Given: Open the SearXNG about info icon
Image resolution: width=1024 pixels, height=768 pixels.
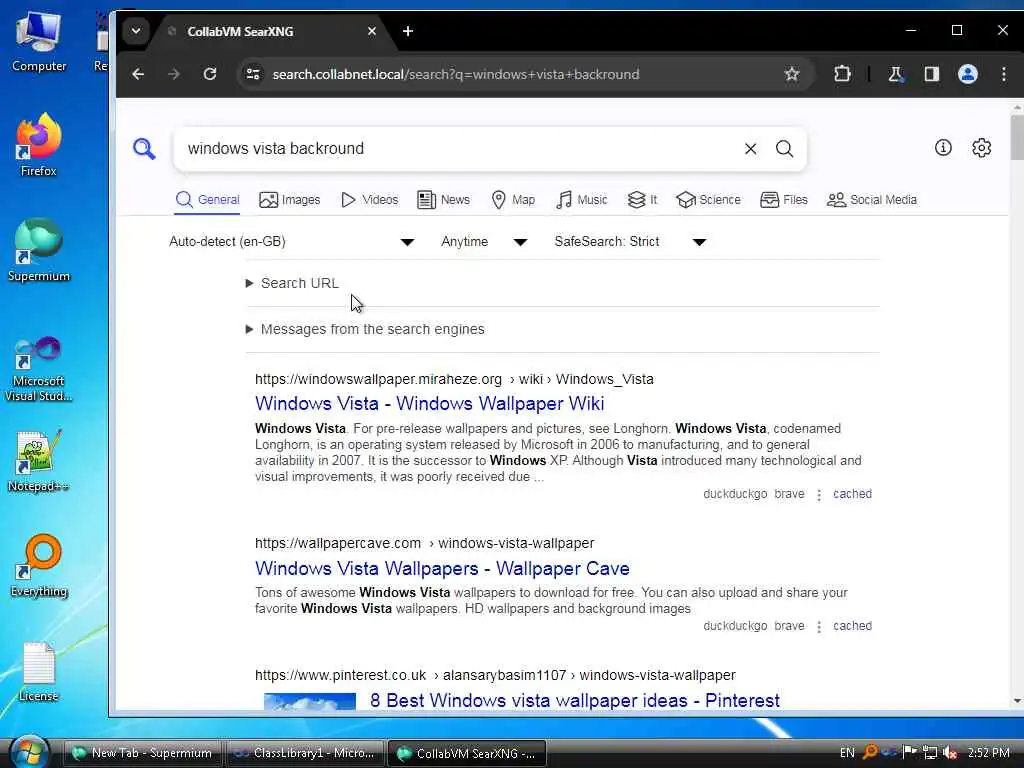Looking at the screenshot, I should coord(943,148).
